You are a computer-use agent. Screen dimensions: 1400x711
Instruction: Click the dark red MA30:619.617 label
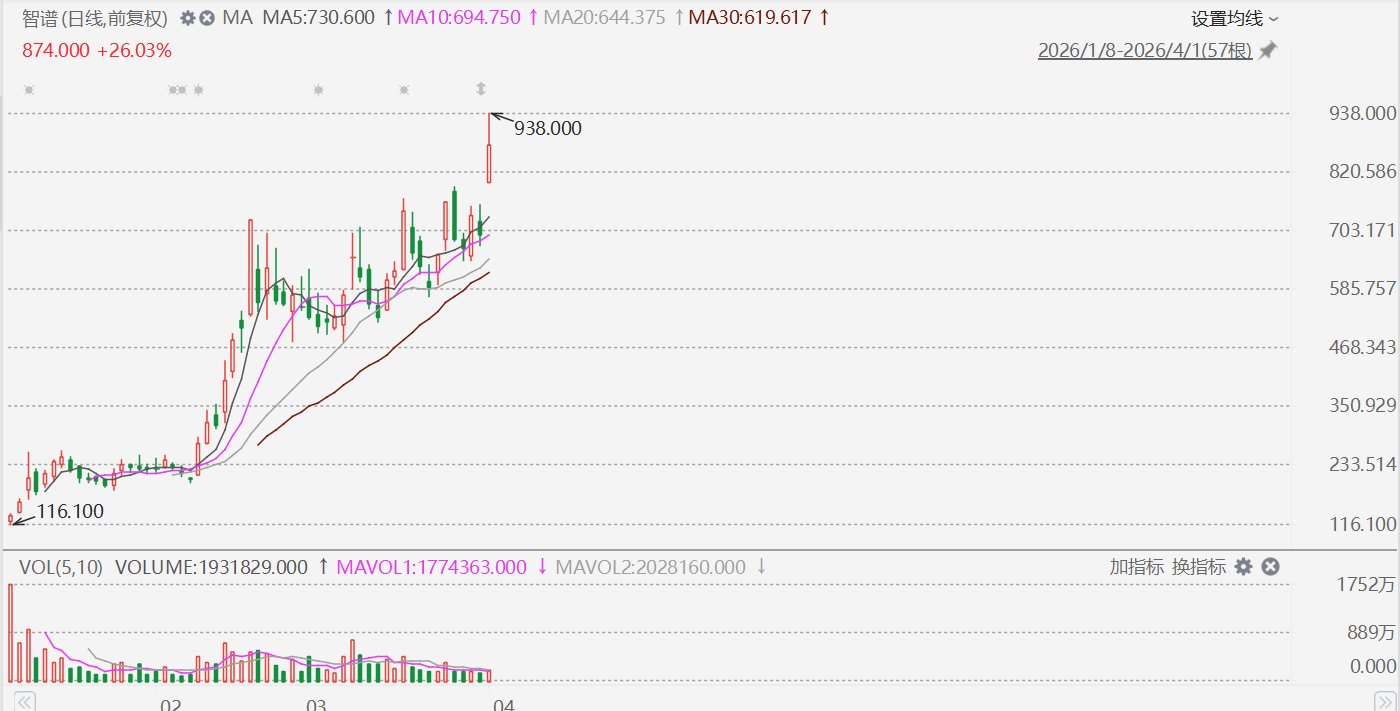[x=749, y=18]
